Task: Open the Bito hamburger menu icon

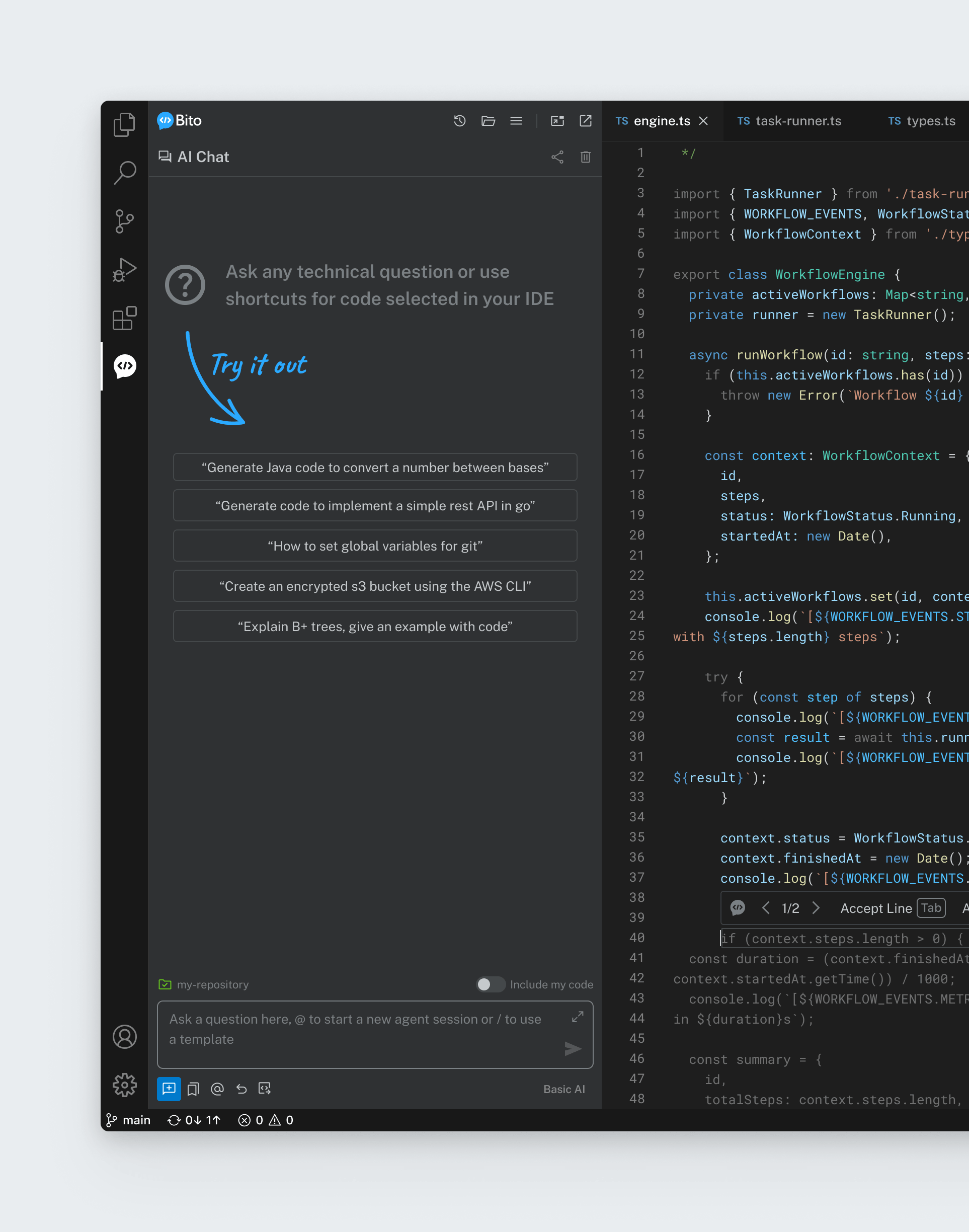Action: click(516, 121)
